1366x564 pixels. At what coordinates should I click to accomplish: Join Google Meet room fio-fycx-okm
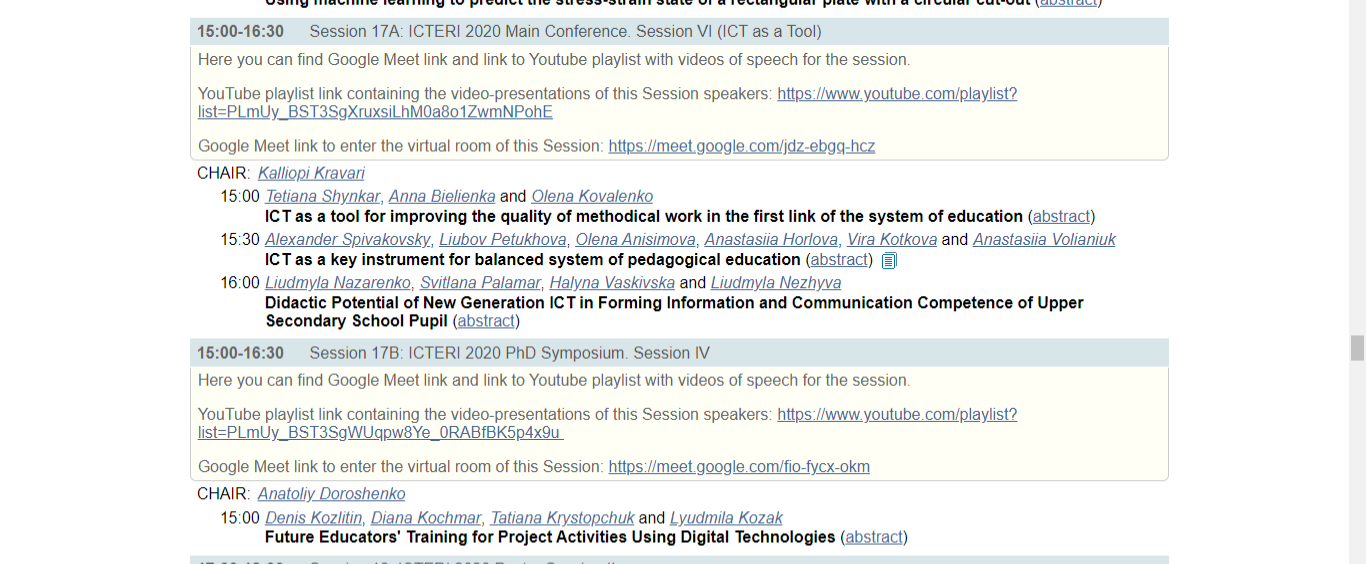coord(739,467)
